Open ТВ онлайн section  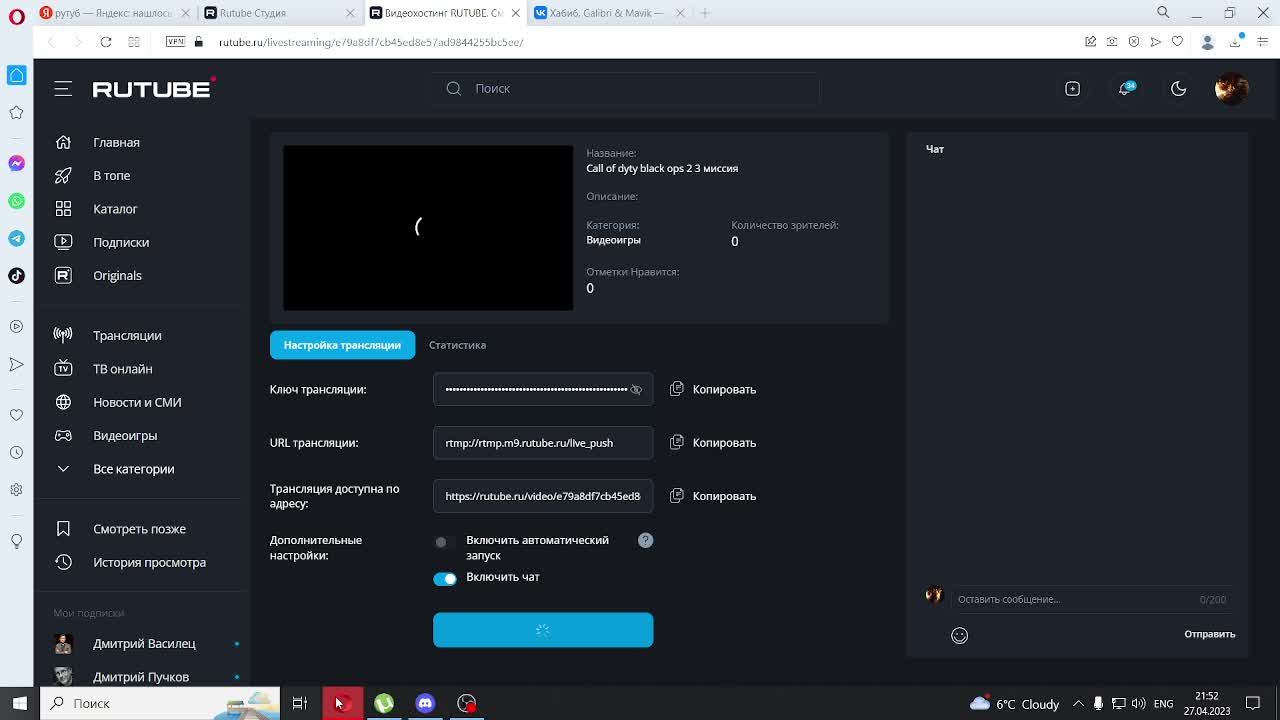tap(122, 369)
